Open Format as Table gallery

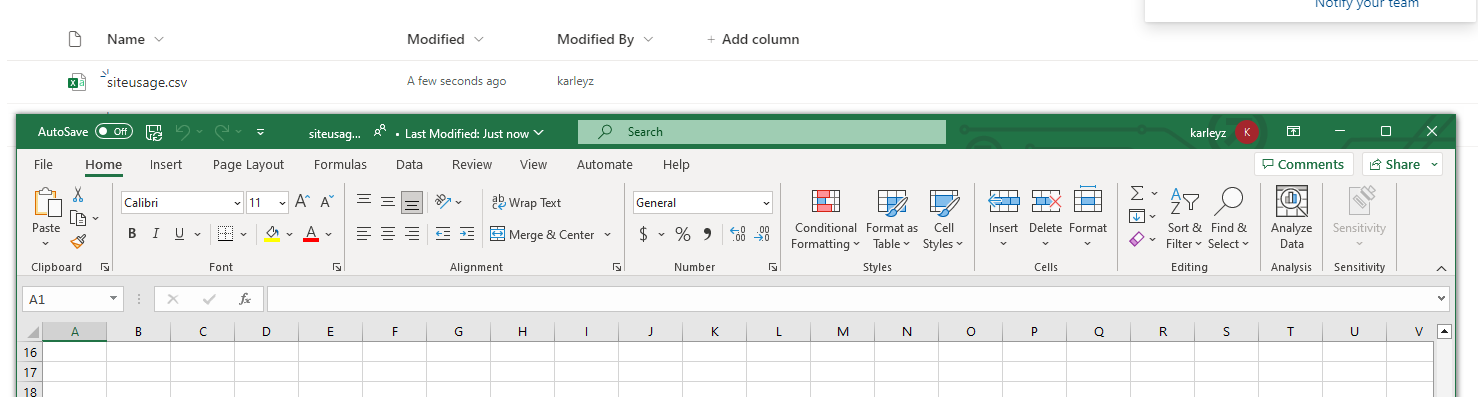pos(892,219)
